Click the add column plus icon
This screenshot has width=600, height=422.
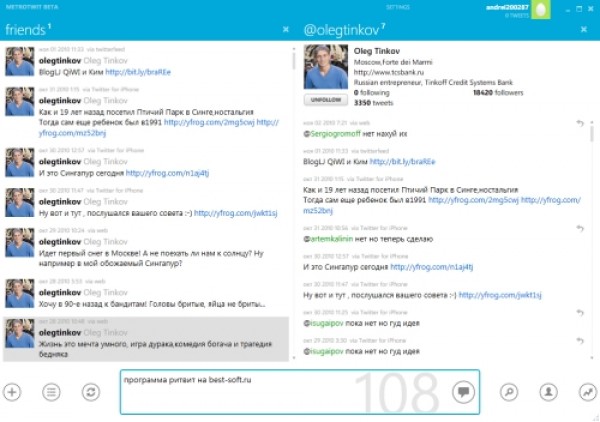pyautogui.click(x=12, y=392)
